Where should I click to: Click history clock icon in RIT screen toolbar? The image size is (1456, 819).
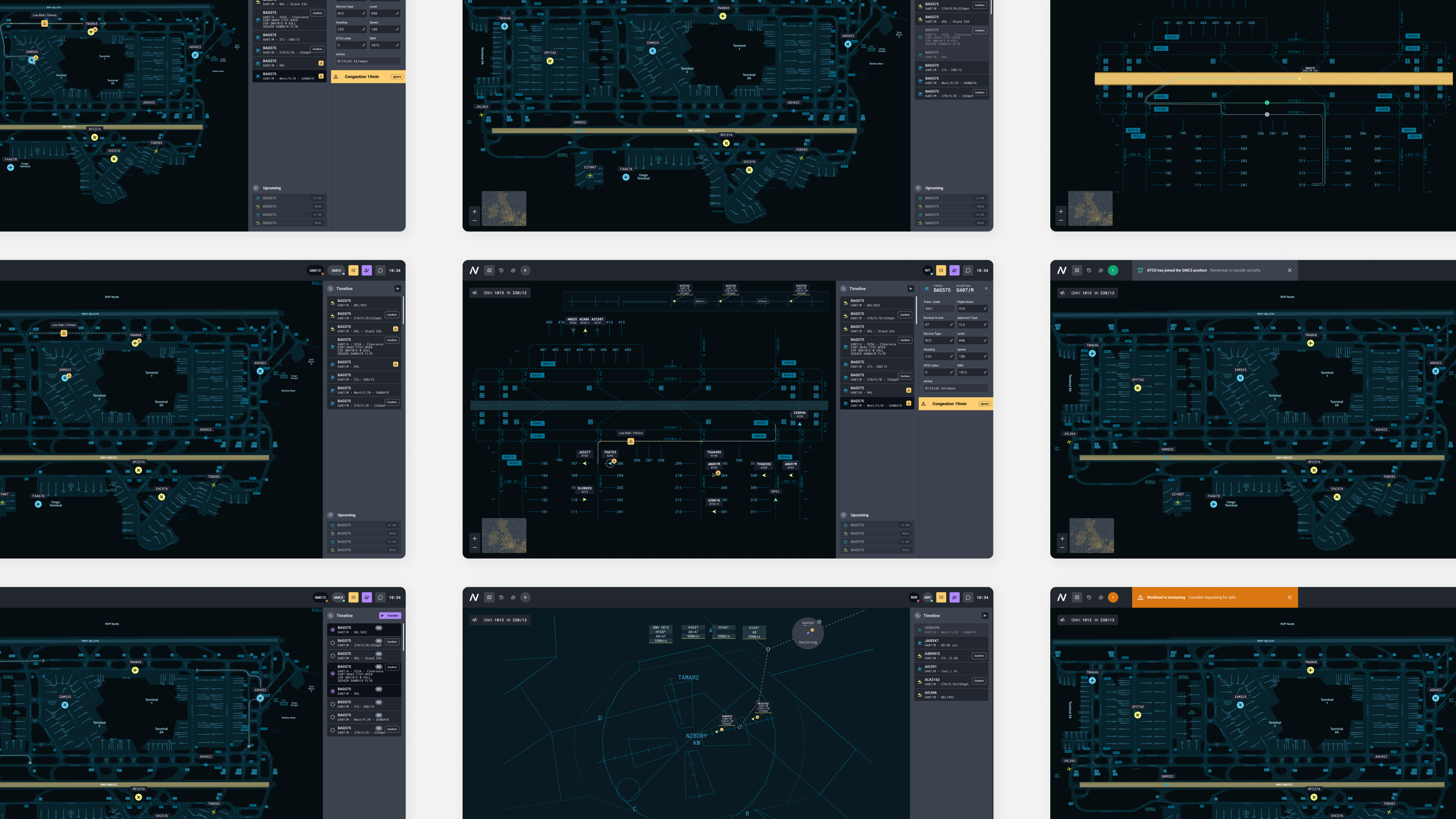click(501, 270)
